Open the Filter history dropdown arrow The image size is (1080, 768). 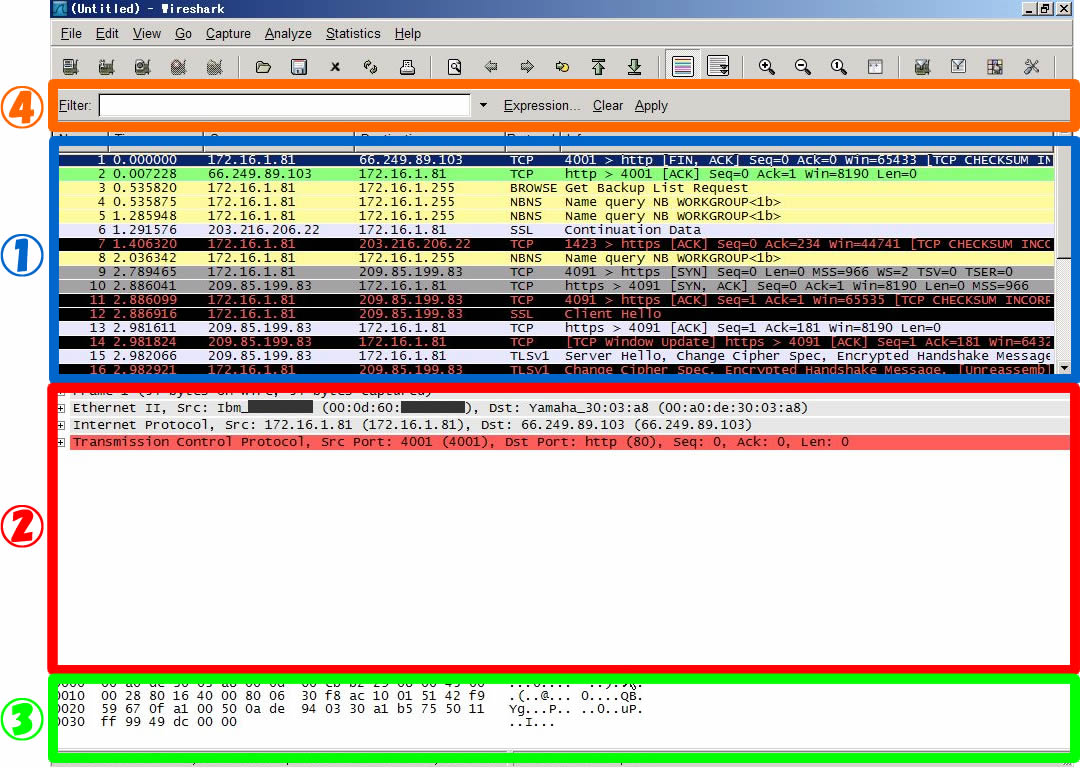pyautogui.click(x=484, y=105)
